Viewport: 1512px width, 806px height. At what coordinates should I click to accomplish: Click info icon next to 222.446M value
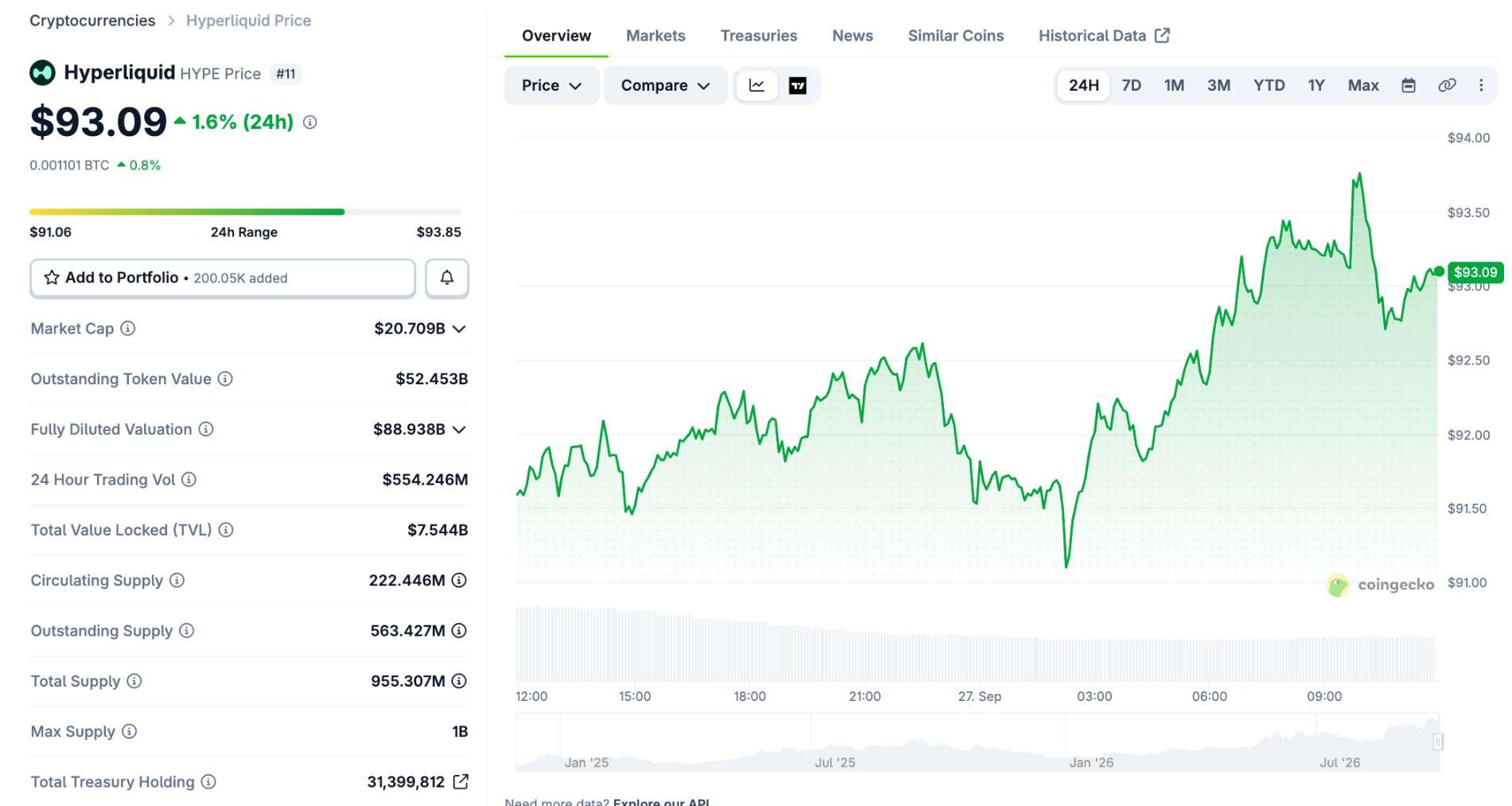click(459, 581)
